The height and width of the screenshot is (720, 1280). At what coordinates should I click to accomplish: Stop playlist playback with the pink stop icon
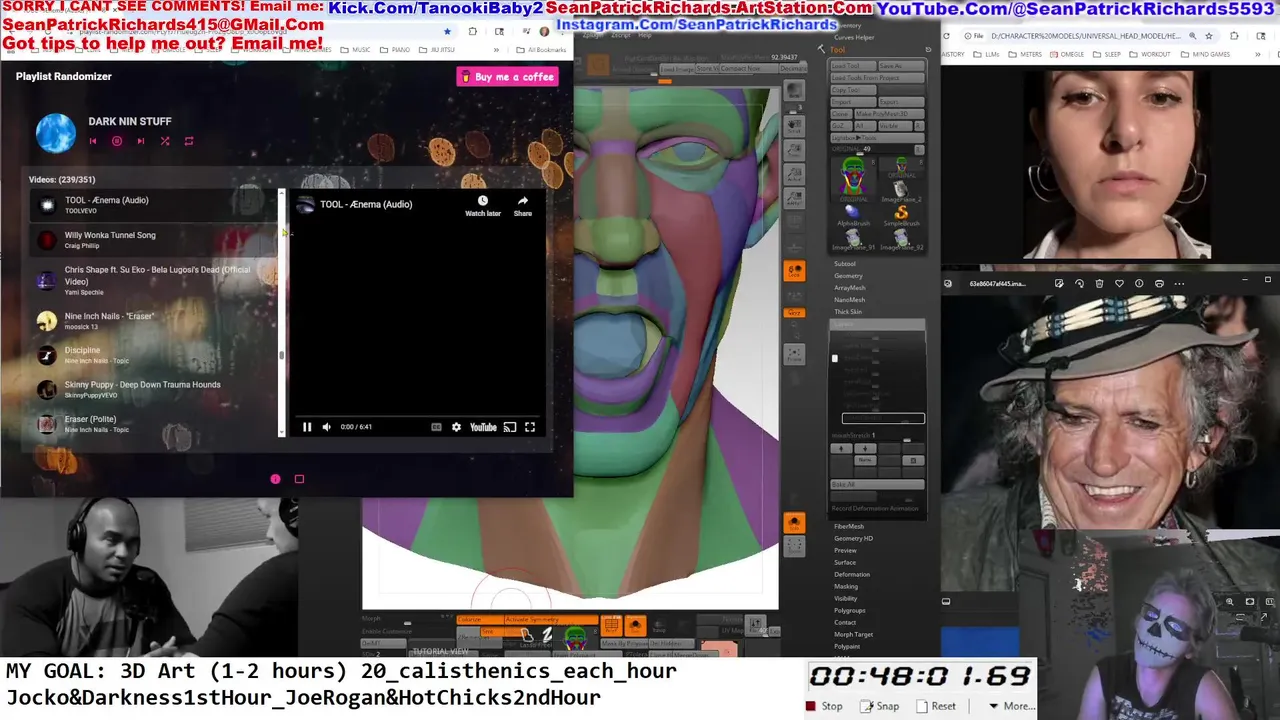click(117, 141)
